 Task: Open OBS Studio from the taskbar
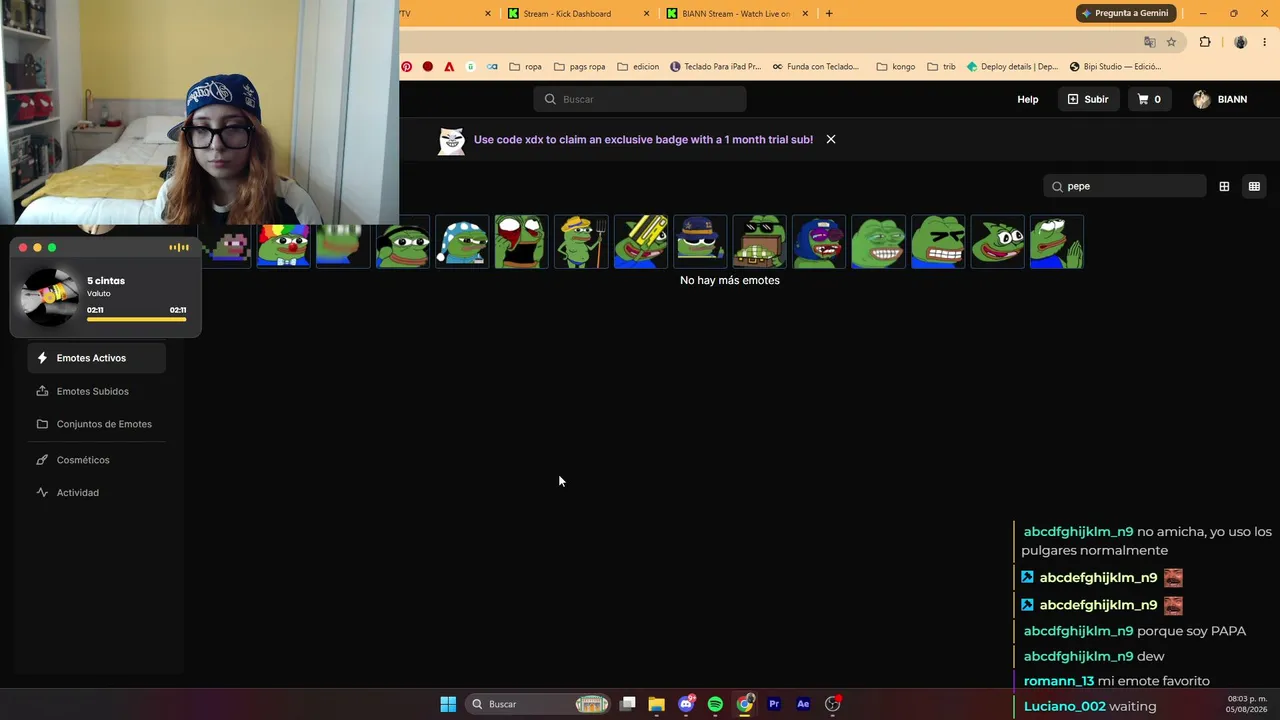[833, 704]
